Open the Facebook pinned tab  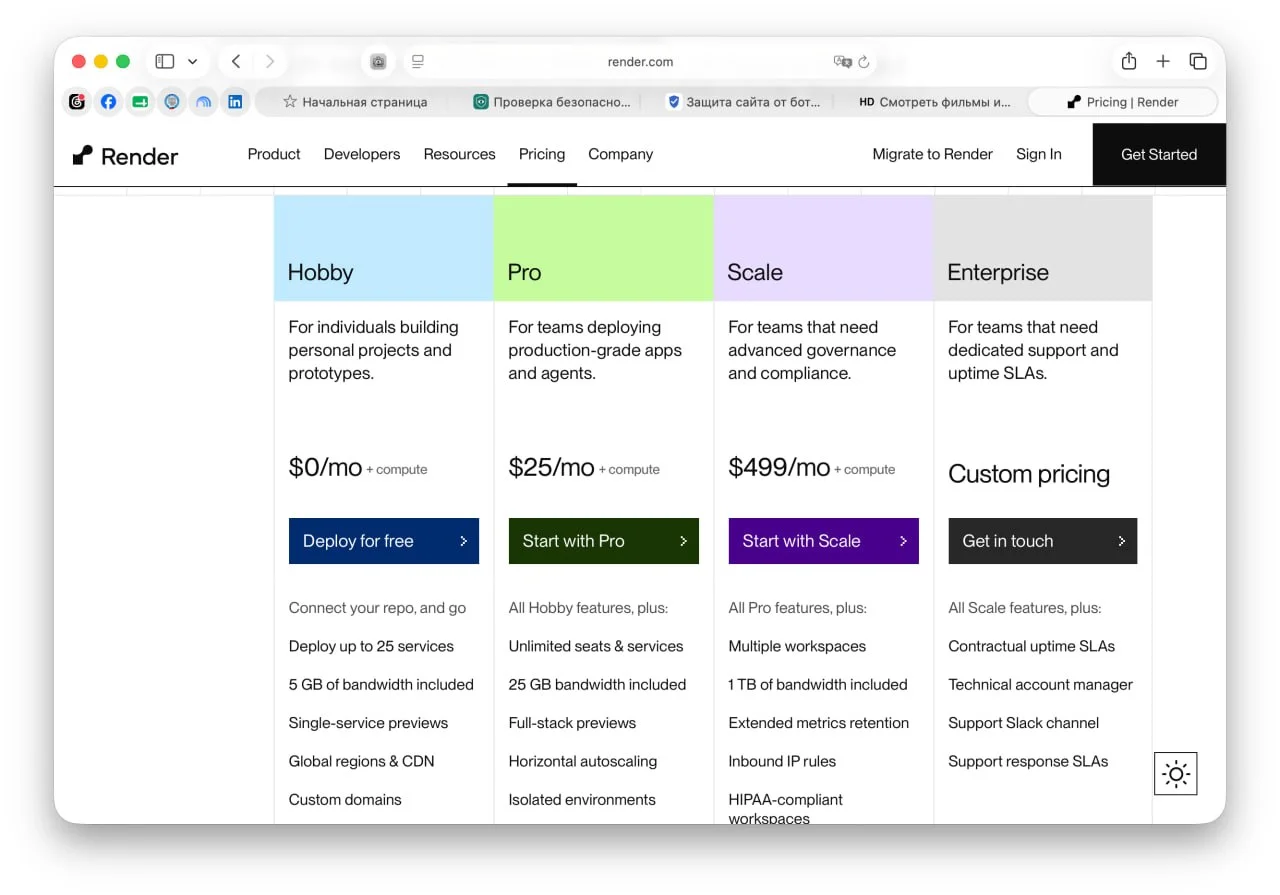coord(108,102)
